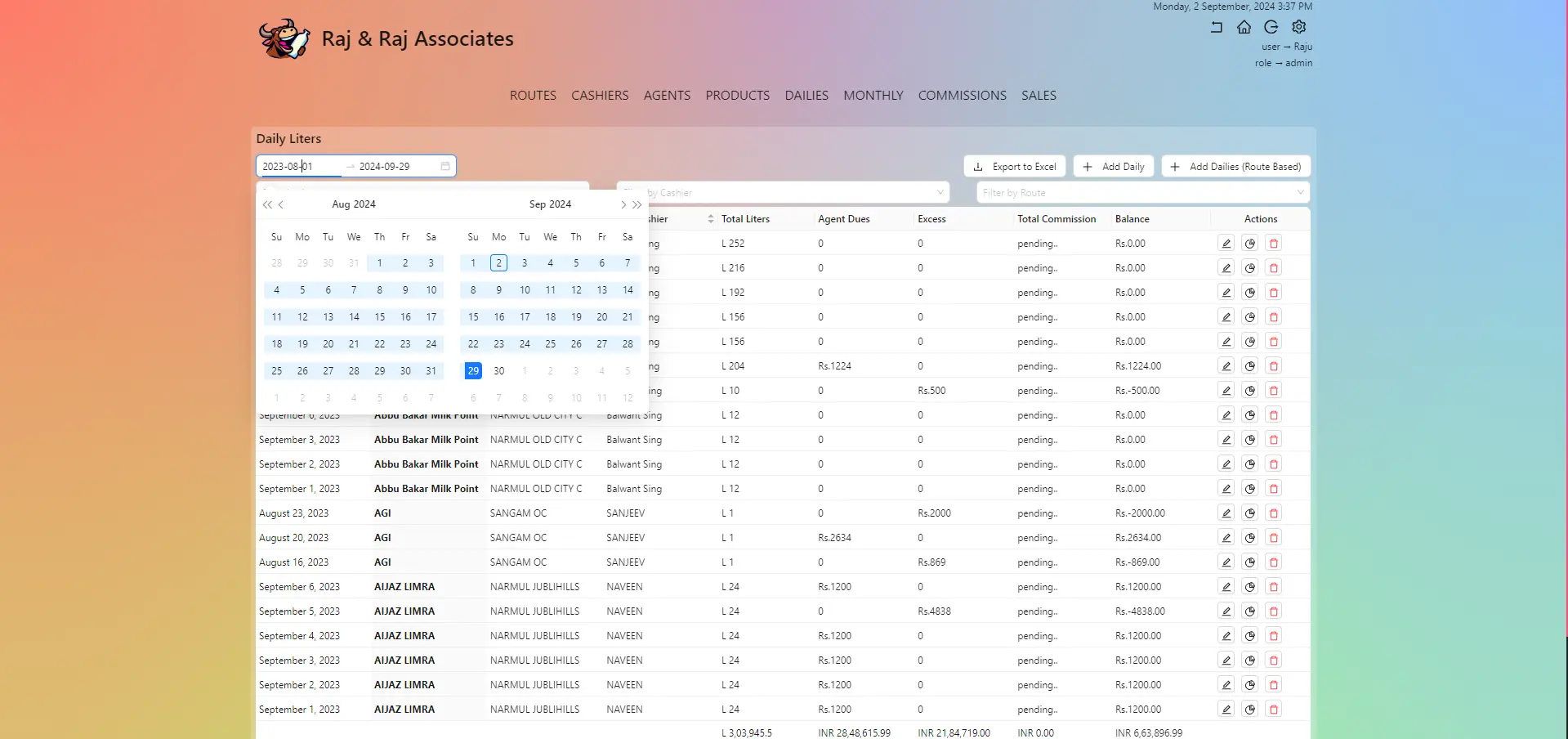
Task: Select September 18 in the Sep 2024 calendar
Action: (551, 317)
